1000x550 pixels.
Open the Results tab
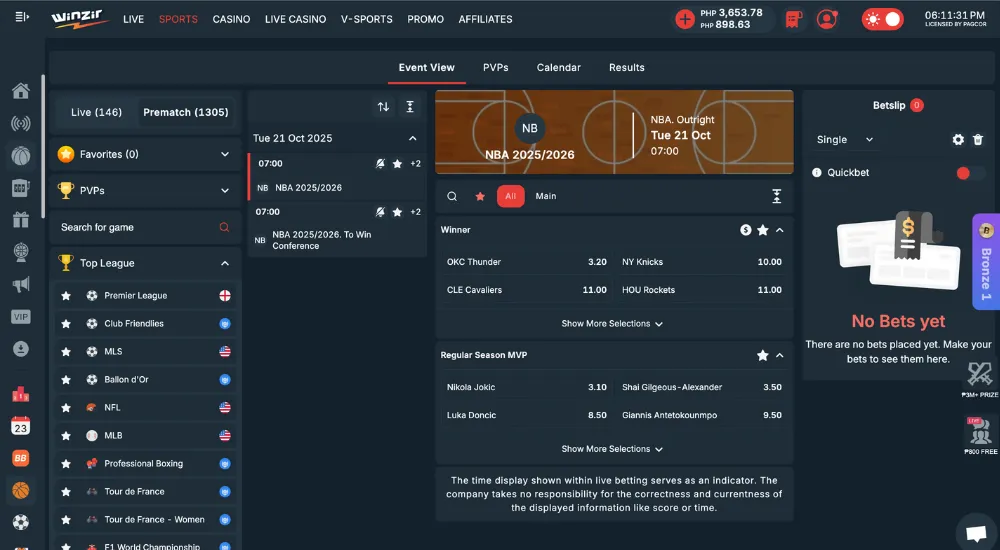[x=626, y=68]
